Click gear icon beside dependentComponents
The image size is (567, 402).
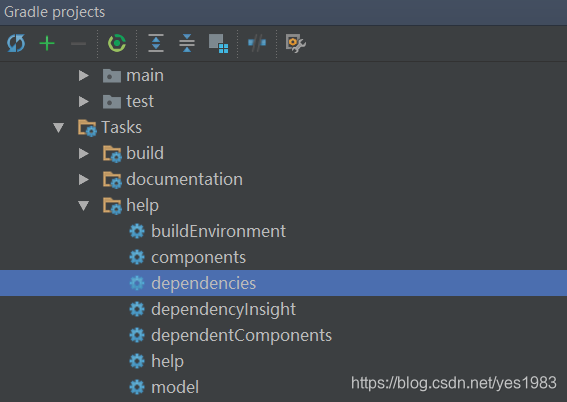pos(137,335)
